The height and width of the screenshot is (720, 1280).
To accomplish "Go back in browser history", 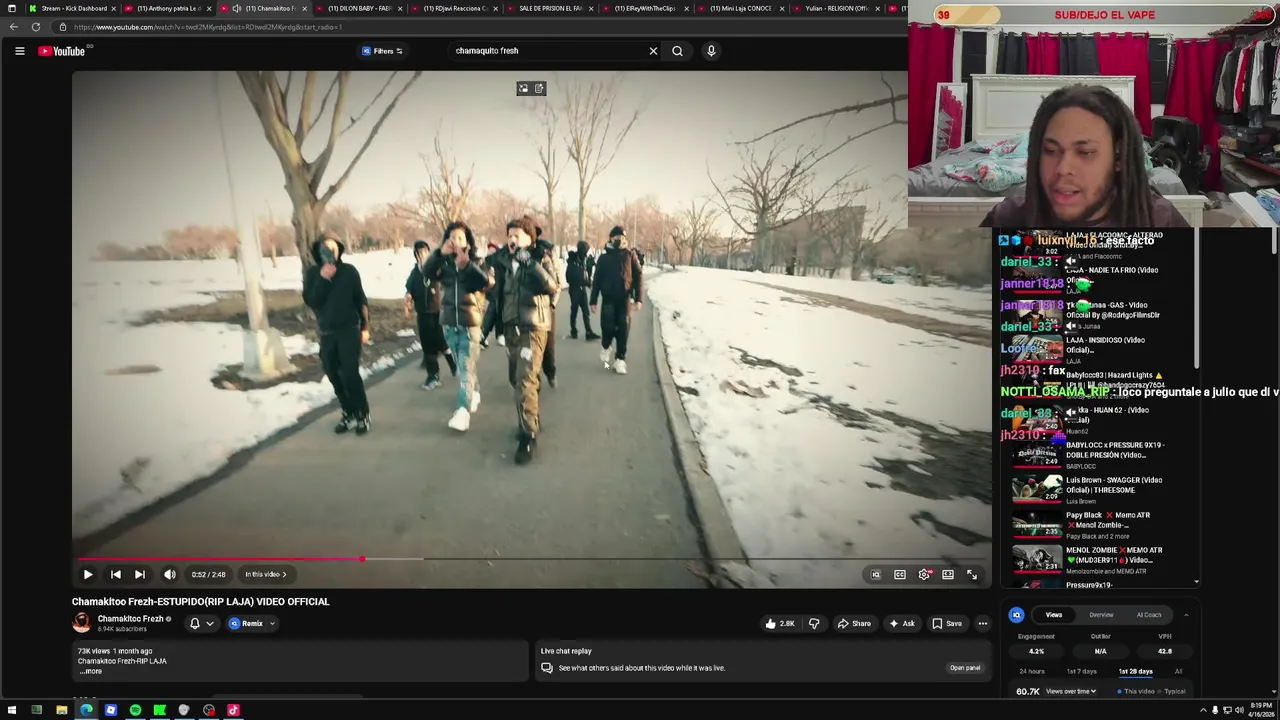I will (12, 27).
